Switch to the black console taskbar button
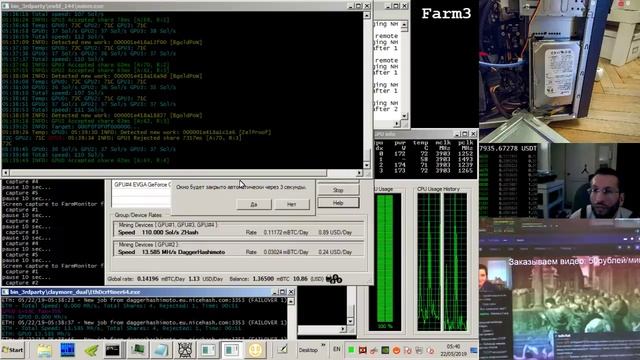Screen dimensions: 640x360 [112, 350]
